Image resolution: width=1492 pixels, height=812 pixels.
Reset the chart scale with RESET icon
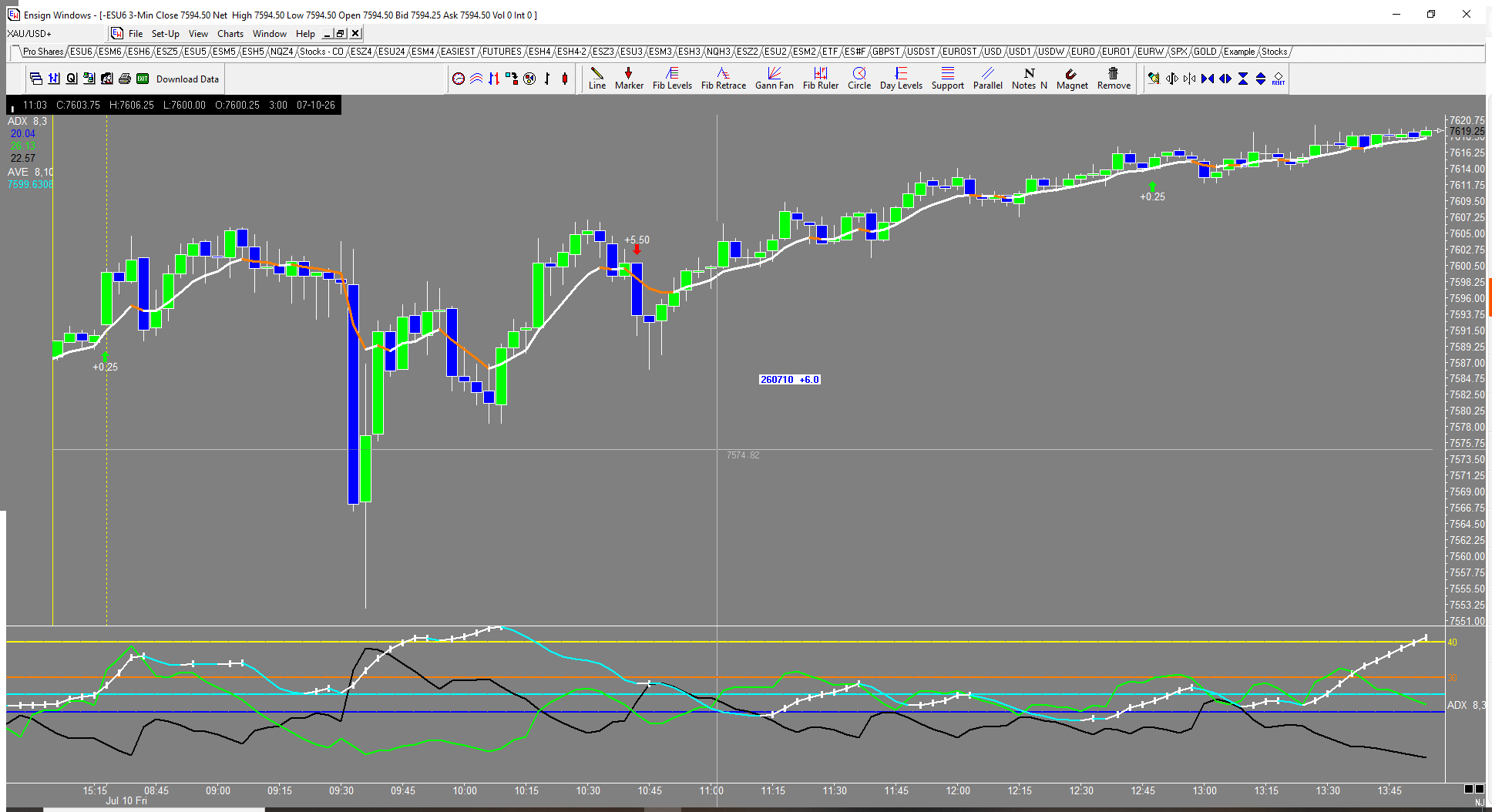[1279, 79]
